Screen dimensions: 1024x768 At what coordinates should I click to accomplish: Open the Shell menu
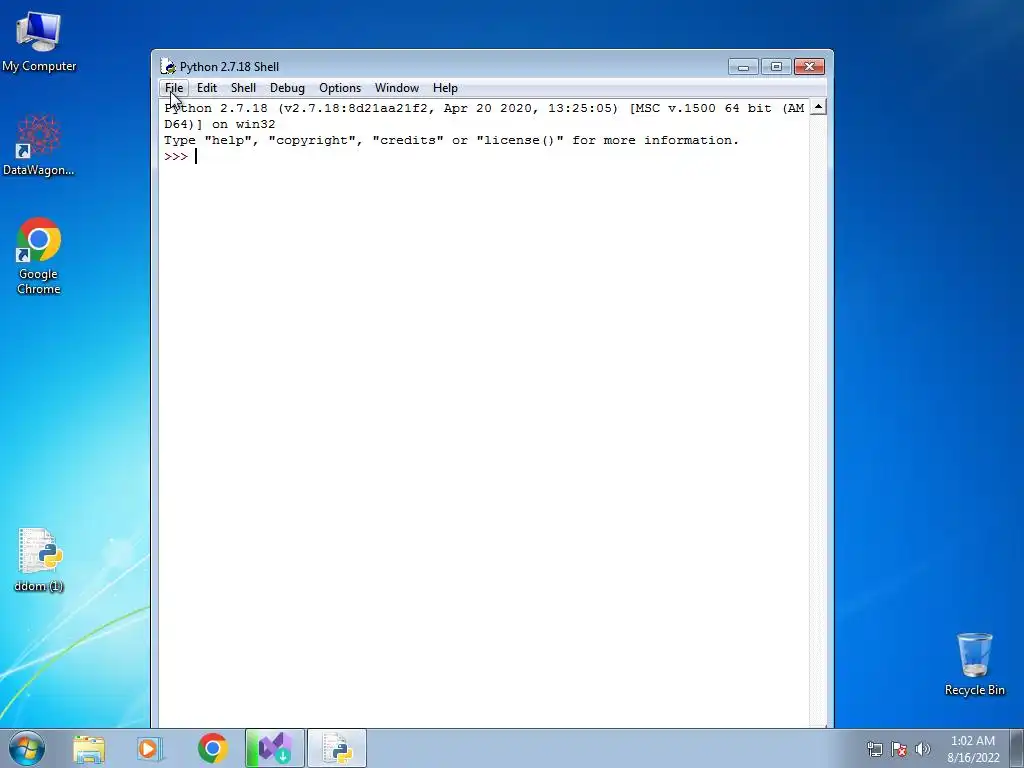pos(243,88)
